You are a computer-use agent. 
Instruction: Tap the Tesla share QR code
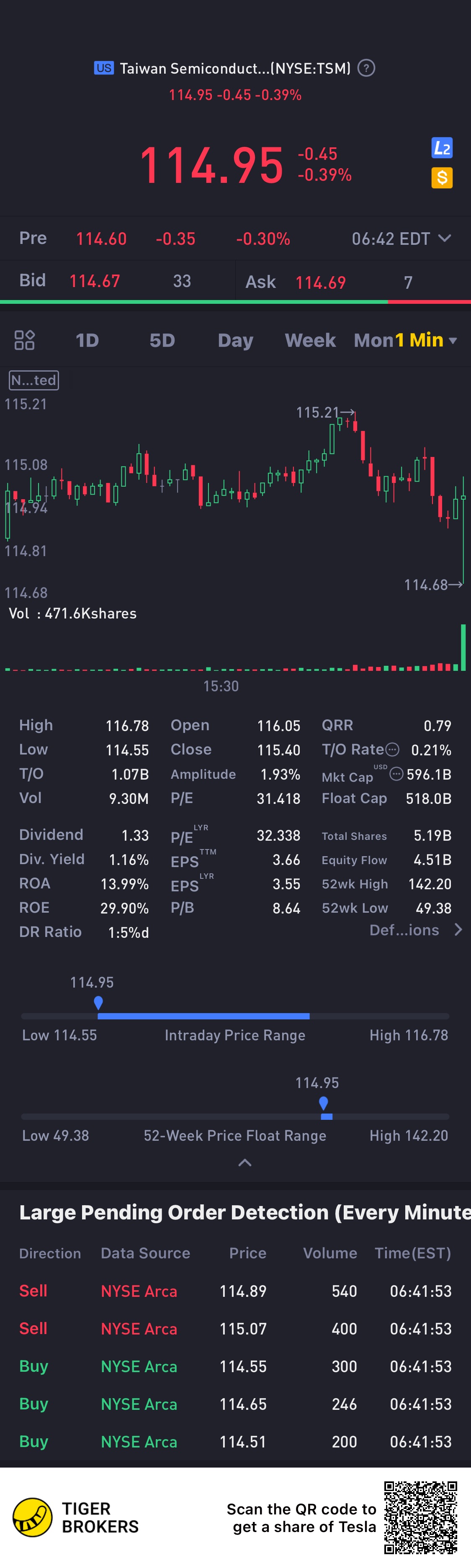point(420,1517)
